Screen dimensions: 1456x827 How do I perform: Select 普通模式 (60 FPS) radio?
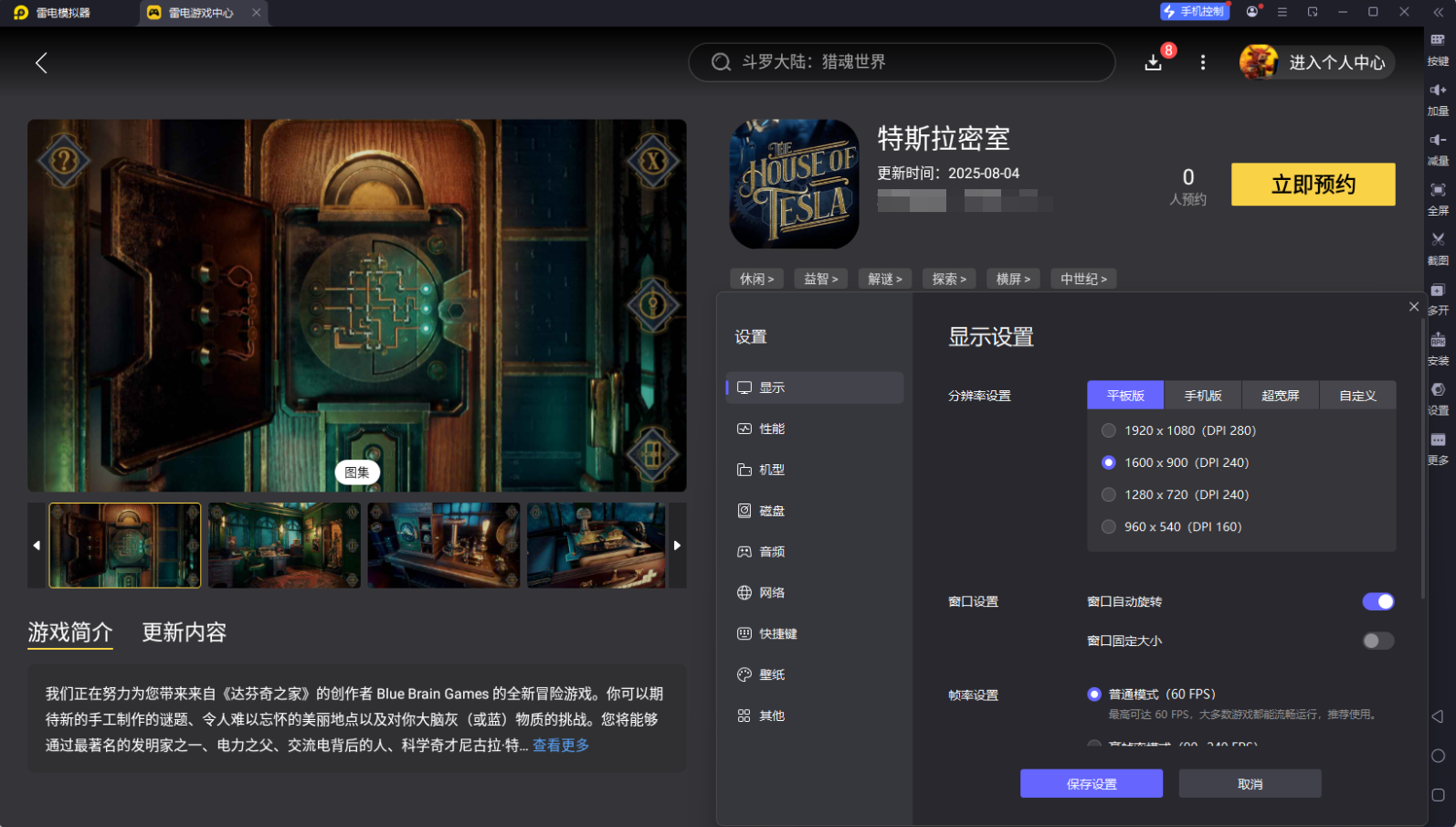pos(1094,694)
